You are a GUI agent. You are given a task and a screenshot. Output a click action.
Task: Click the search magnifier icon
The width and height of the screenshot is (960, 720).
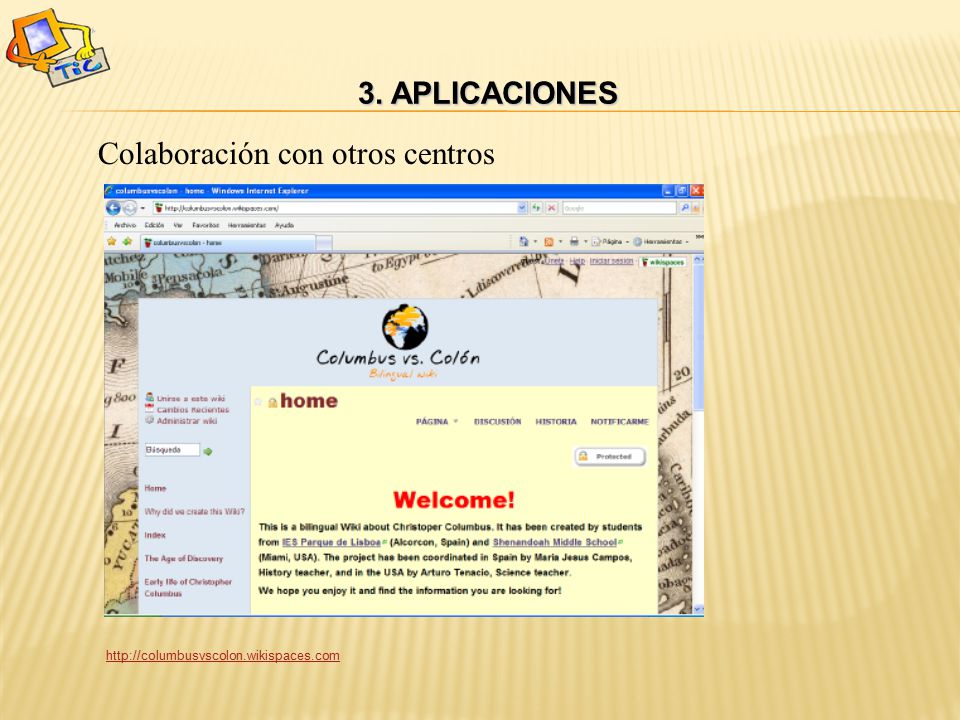click(685, 208)
